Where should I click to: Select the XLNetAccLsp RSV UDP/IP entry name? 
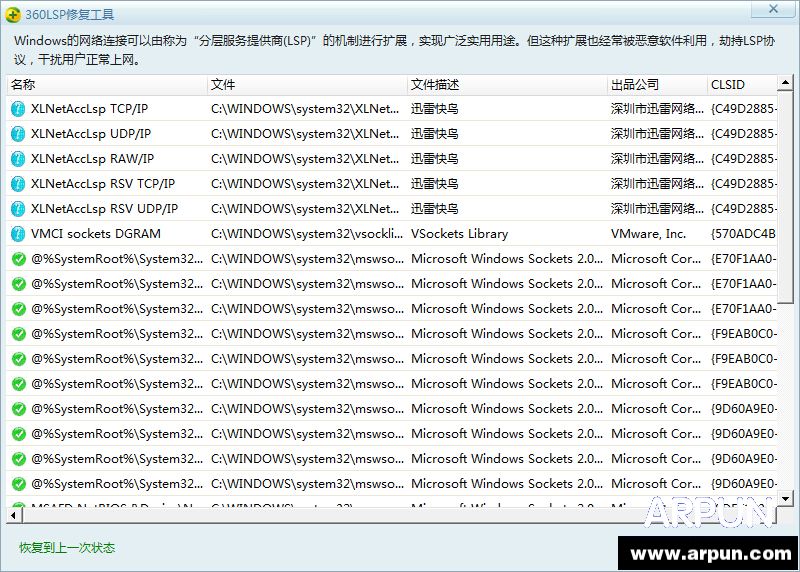(104, 209)
